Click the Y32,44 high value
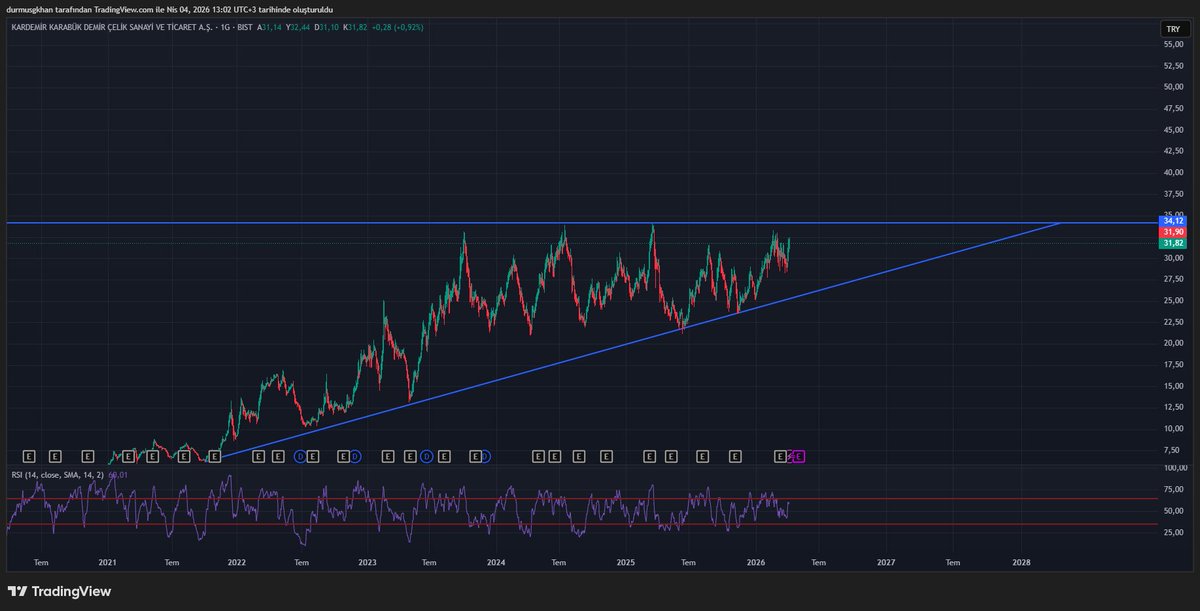The height and width of the screenshot is (611, 1200). click(298, 28)
